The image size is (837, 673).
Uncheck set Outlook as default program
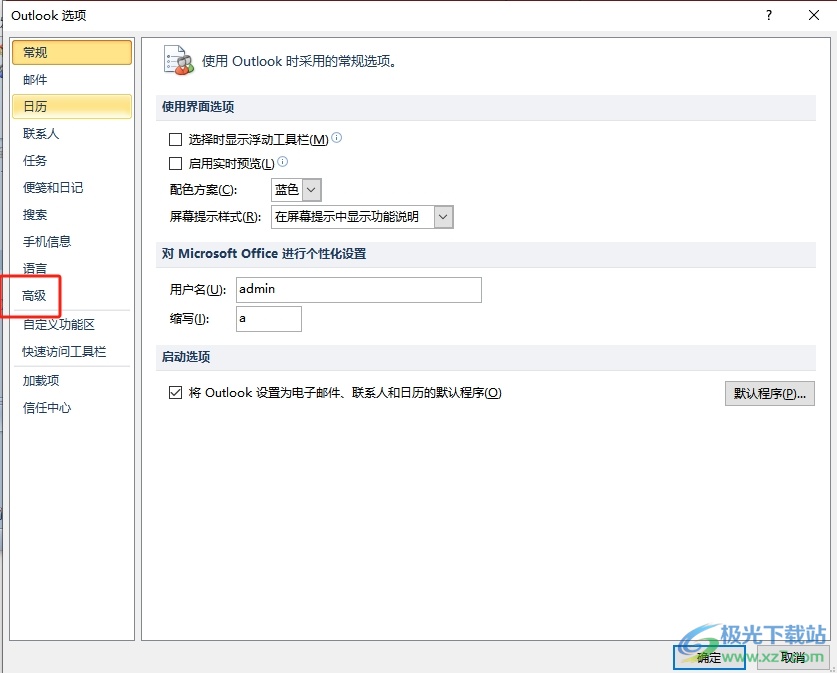click(175, 393)
